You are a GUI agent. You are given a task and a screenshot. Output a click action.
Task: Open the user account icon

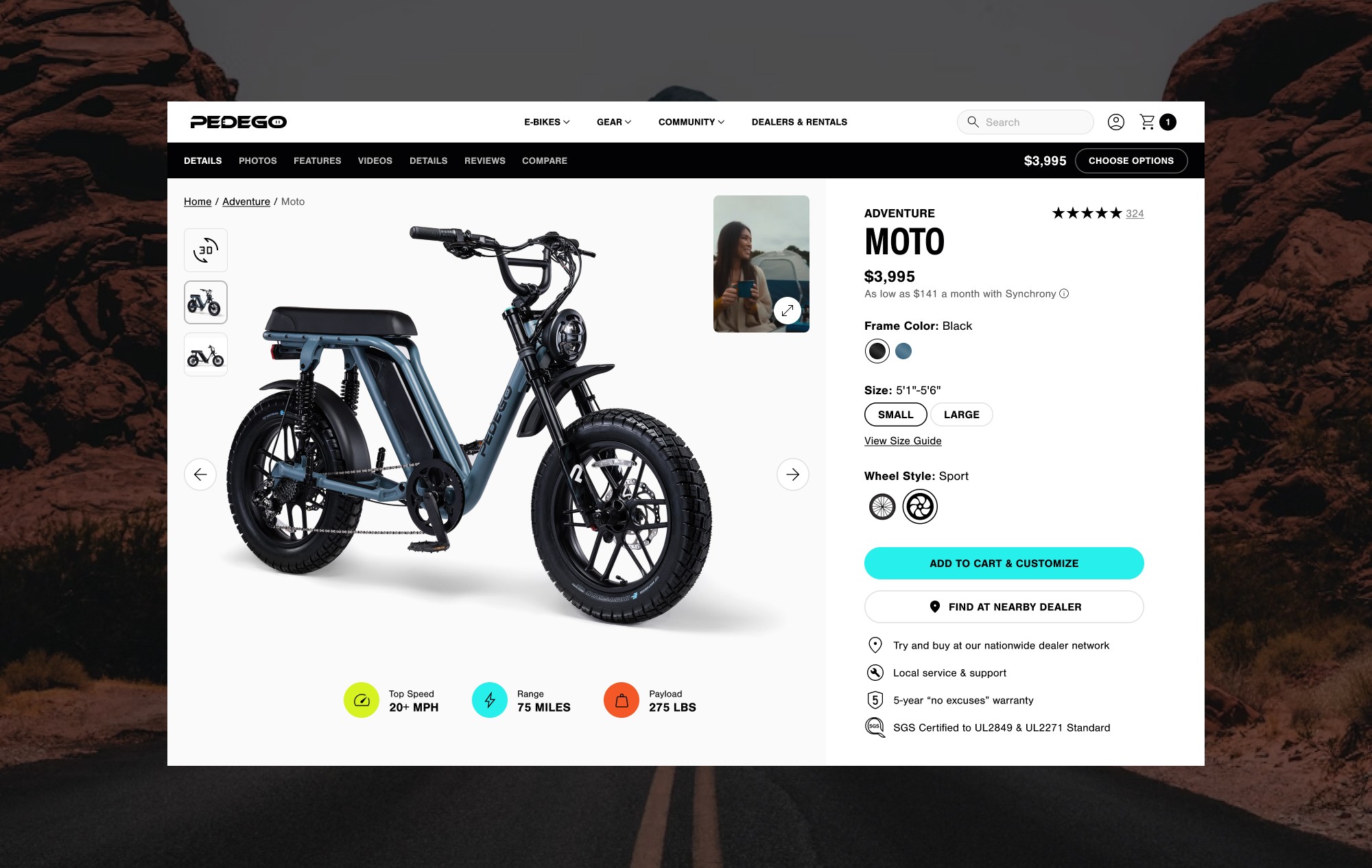point(1116,122)
